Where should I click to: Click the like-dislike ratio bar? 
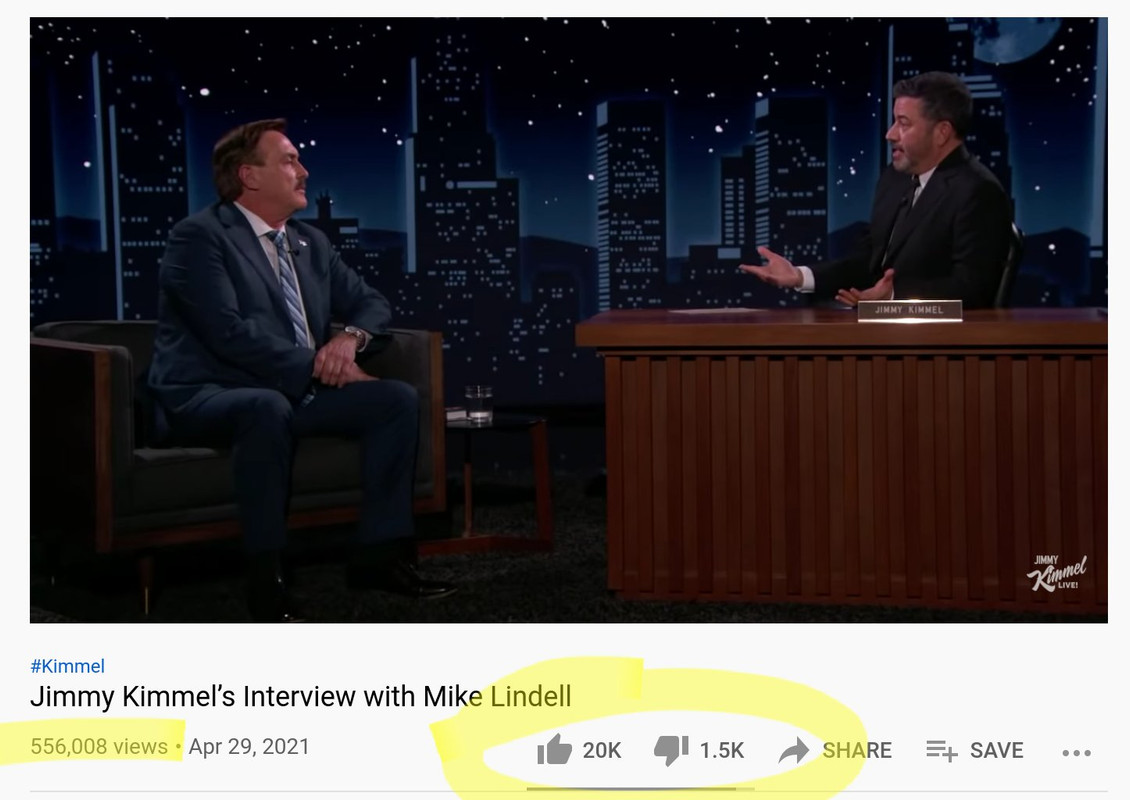(x=641, y=789)
